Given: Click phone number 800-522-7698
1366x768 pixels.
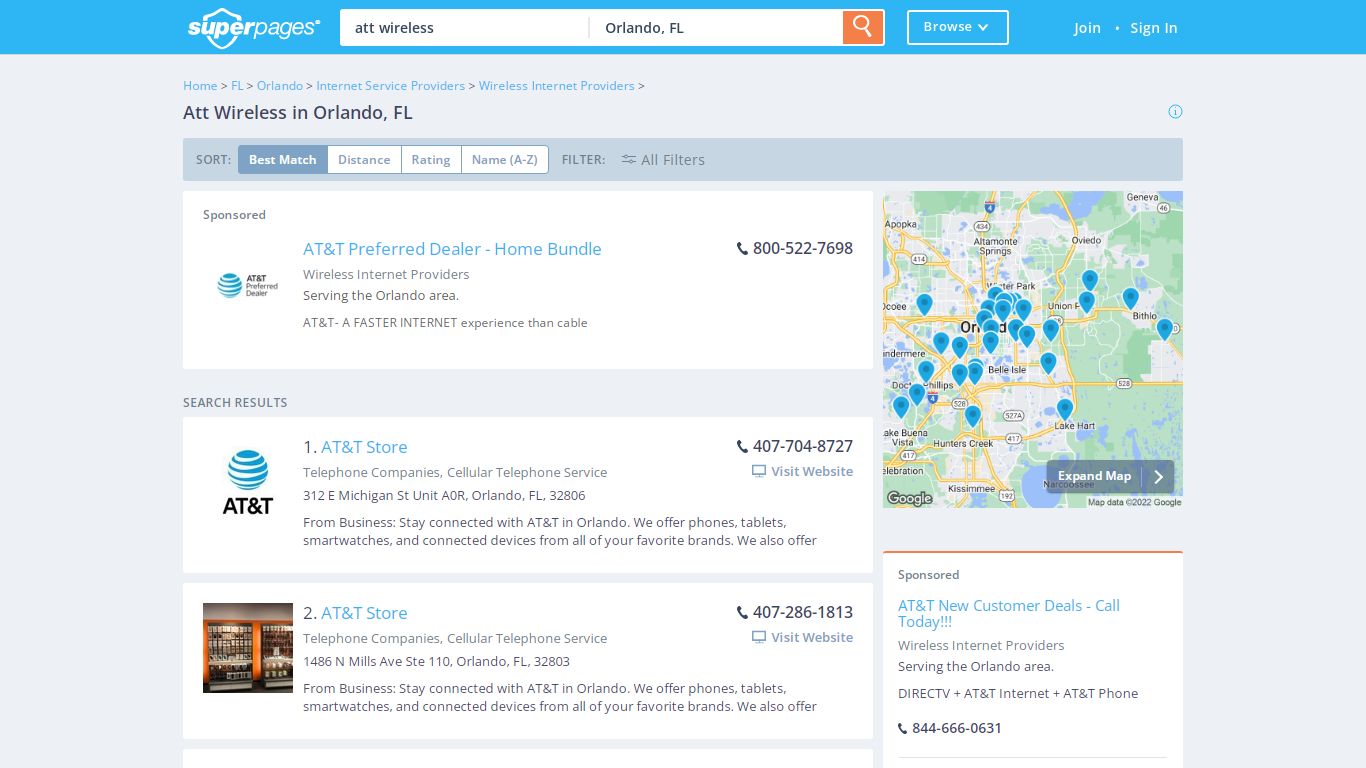Looking at the screenshot, I should pos(803,249).
